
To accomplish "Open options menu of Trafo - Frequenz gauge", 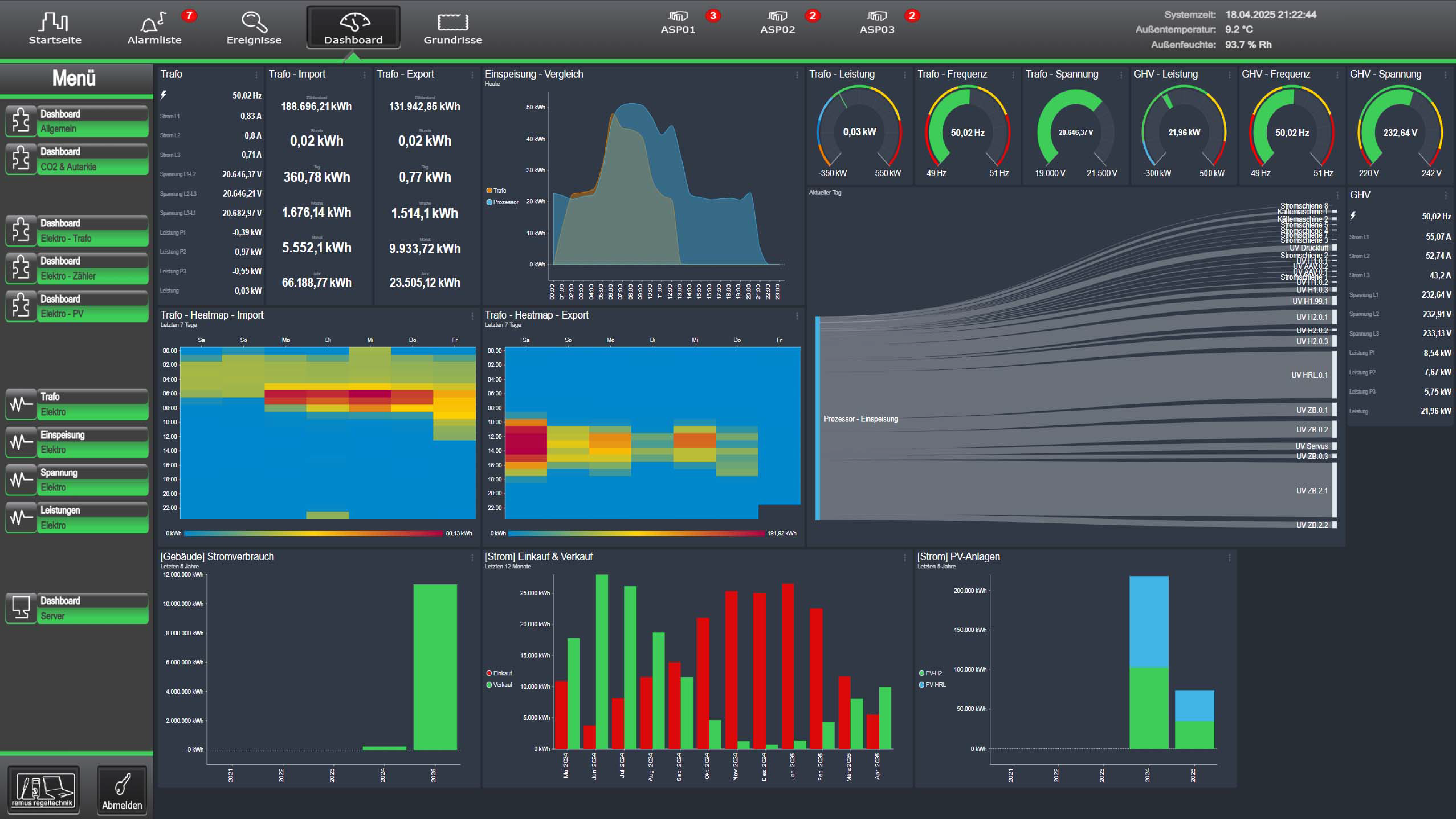I will point(1013,75).
